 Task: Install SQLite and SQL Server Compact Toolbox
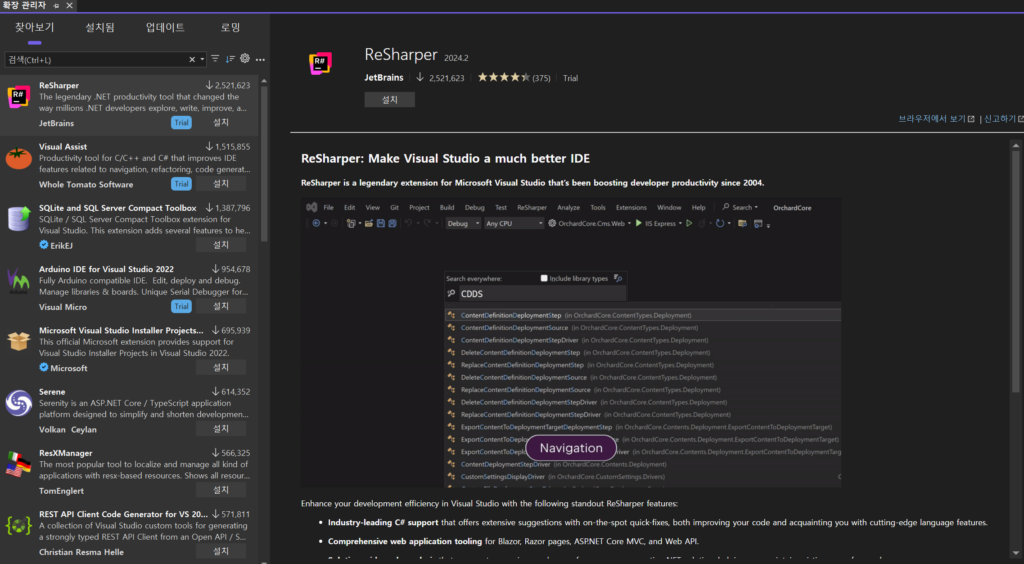221,245
